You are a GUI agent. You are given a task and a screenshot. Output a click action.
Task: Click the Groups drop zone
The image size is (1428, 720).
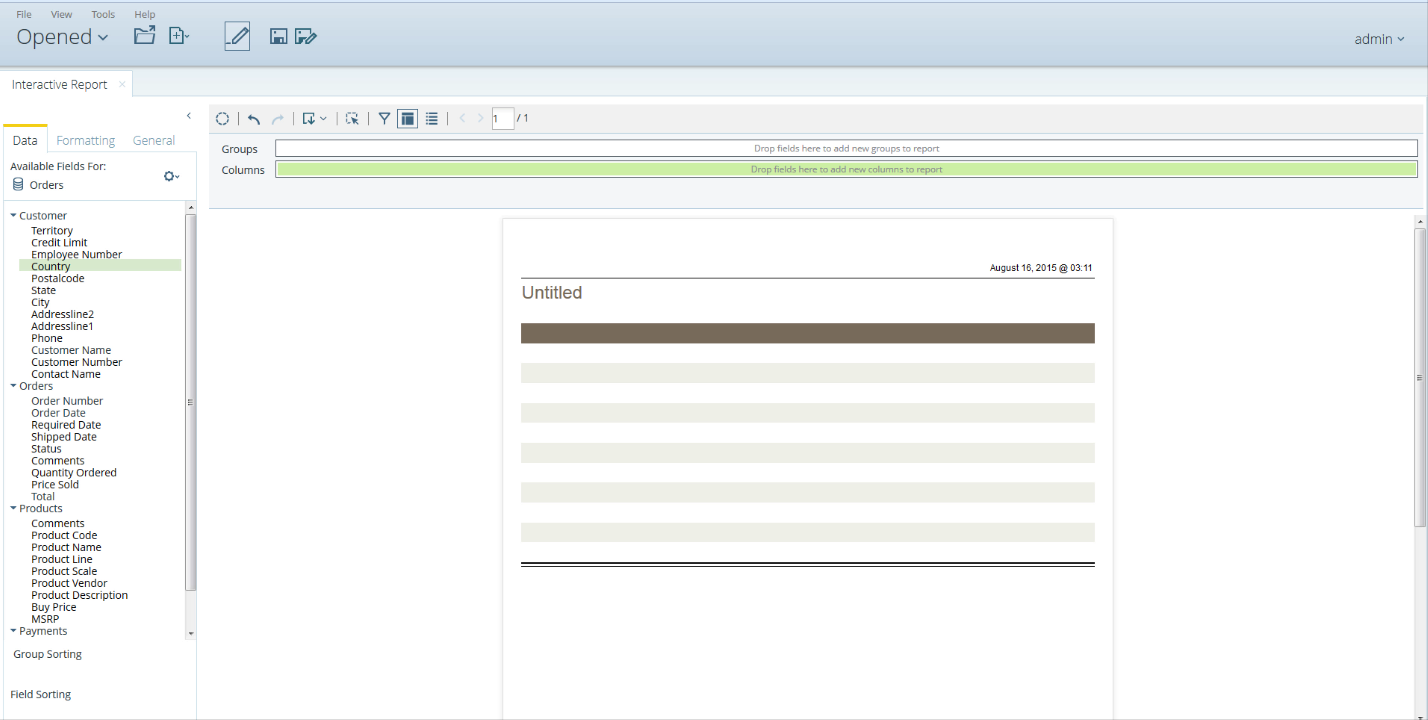tap(846, 148)
